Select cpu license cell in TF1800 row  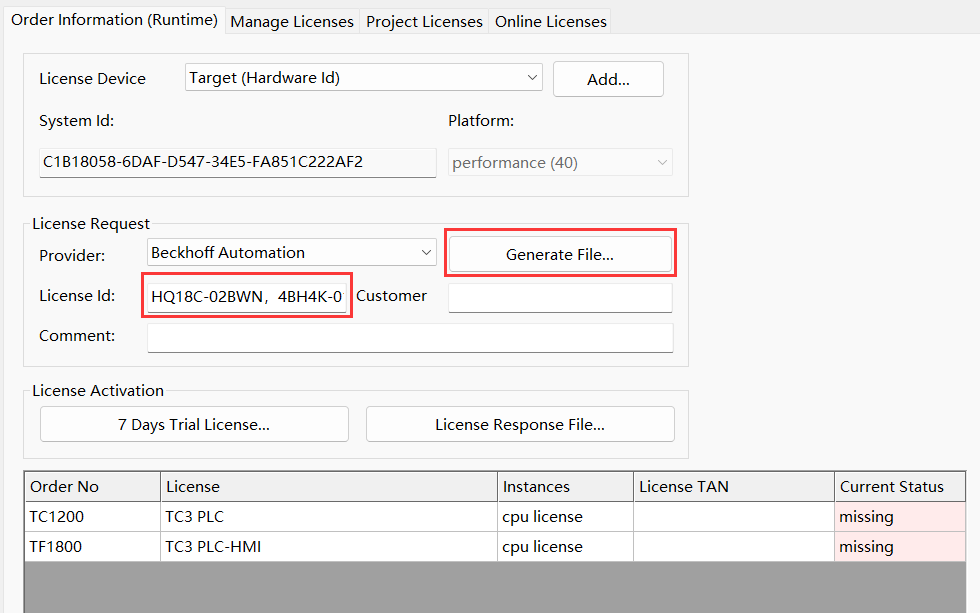566,547
